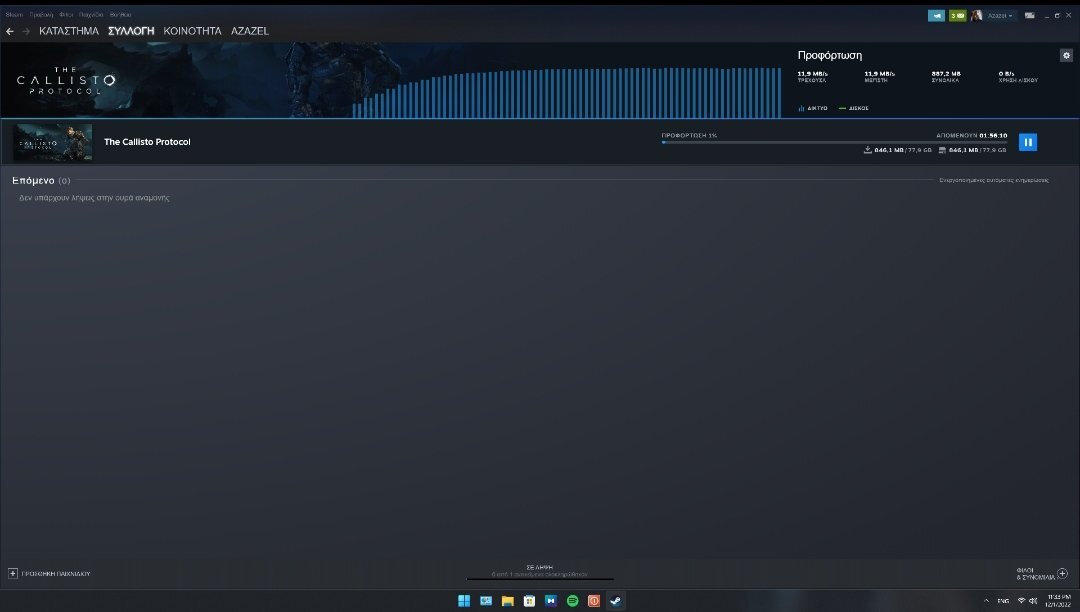The height and width of the screenshot is (612, 1080).
Task: Toggle the ΔΙΣΚΟΣ disk graph legend
Action: (853, 108)
